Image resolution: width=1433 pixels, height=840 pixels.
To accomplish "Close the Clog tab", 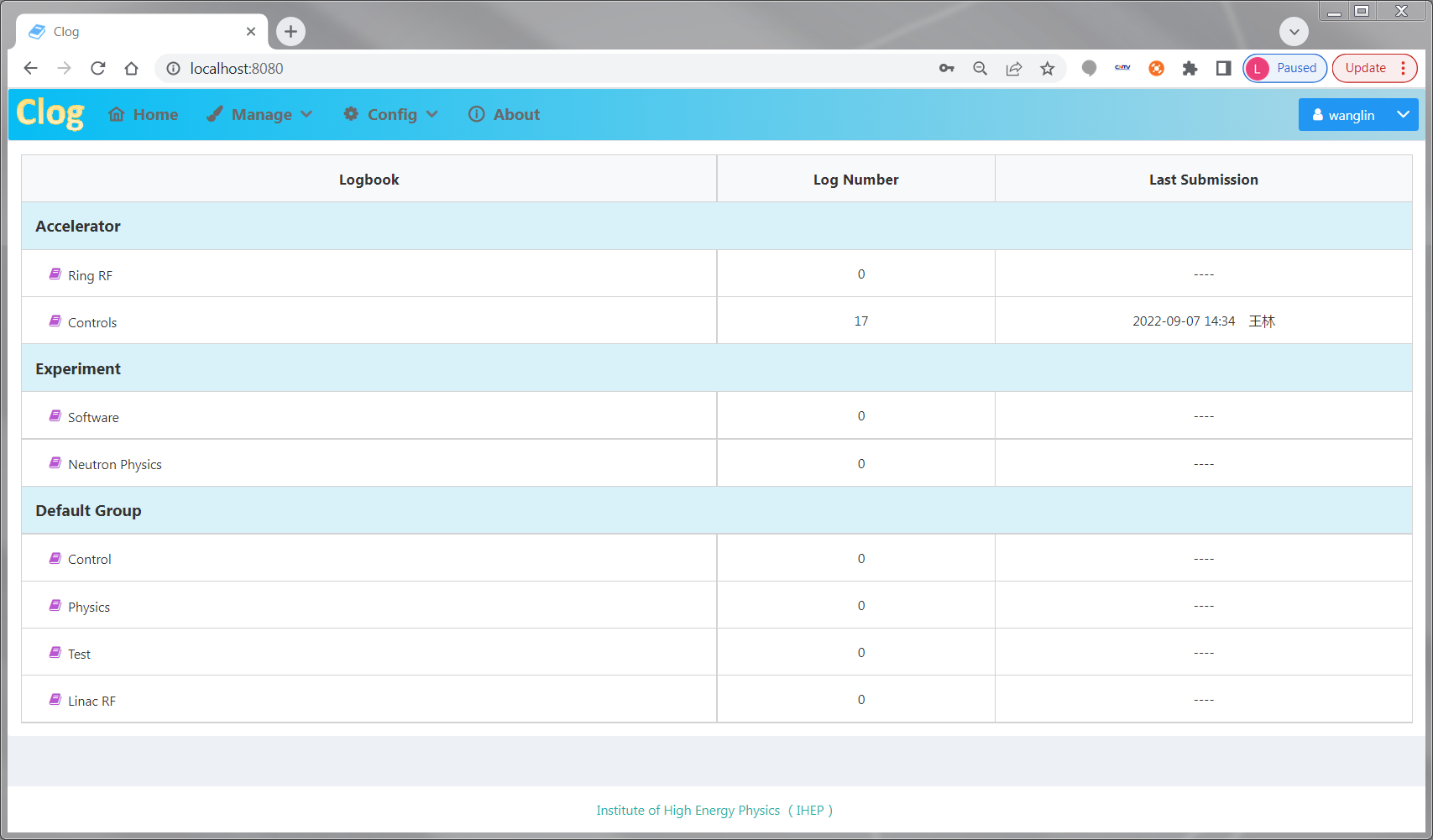I will pos(250,31).
